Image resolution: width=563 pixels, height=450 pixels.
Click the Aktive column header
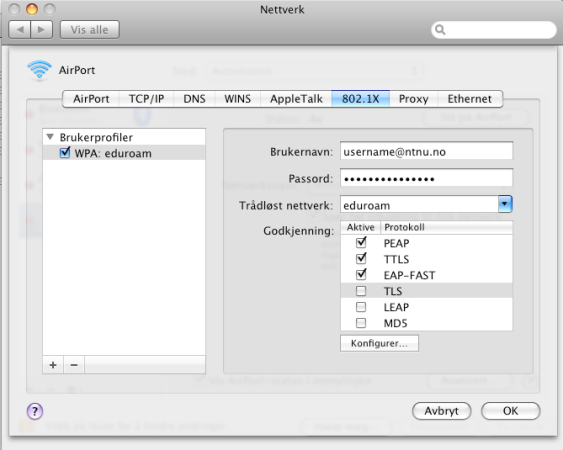[360, 227]
